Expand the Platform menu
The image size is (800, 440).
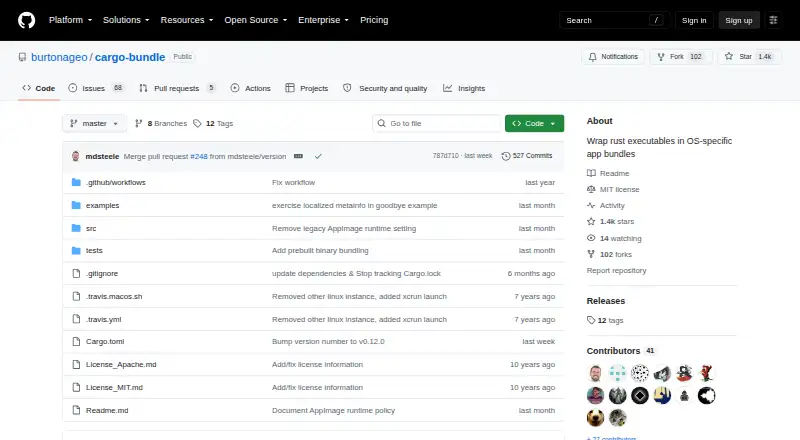[70, 20]
